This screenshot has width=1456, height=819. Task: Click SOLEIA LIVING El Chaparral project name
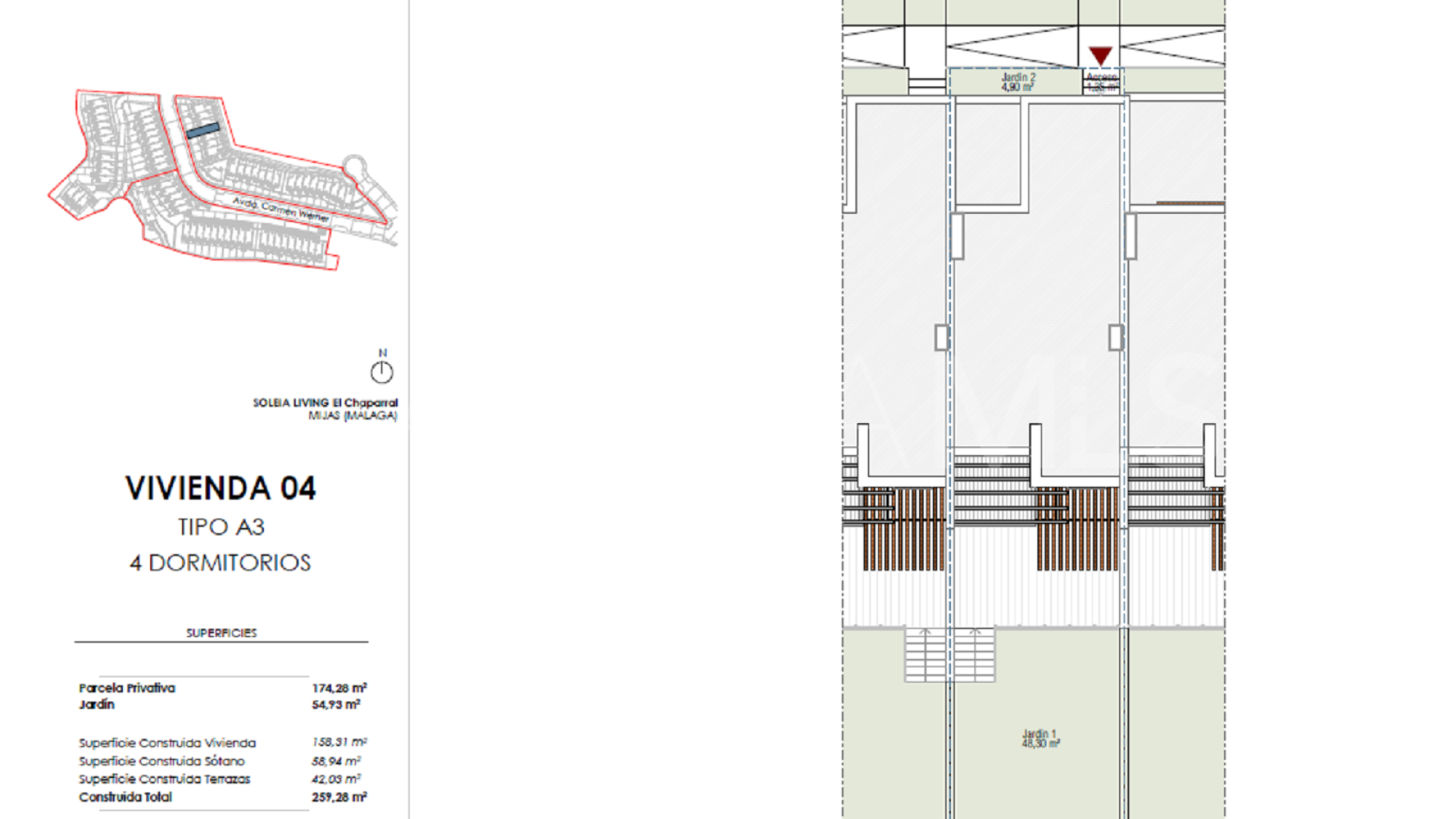click(x=325, y=403)
